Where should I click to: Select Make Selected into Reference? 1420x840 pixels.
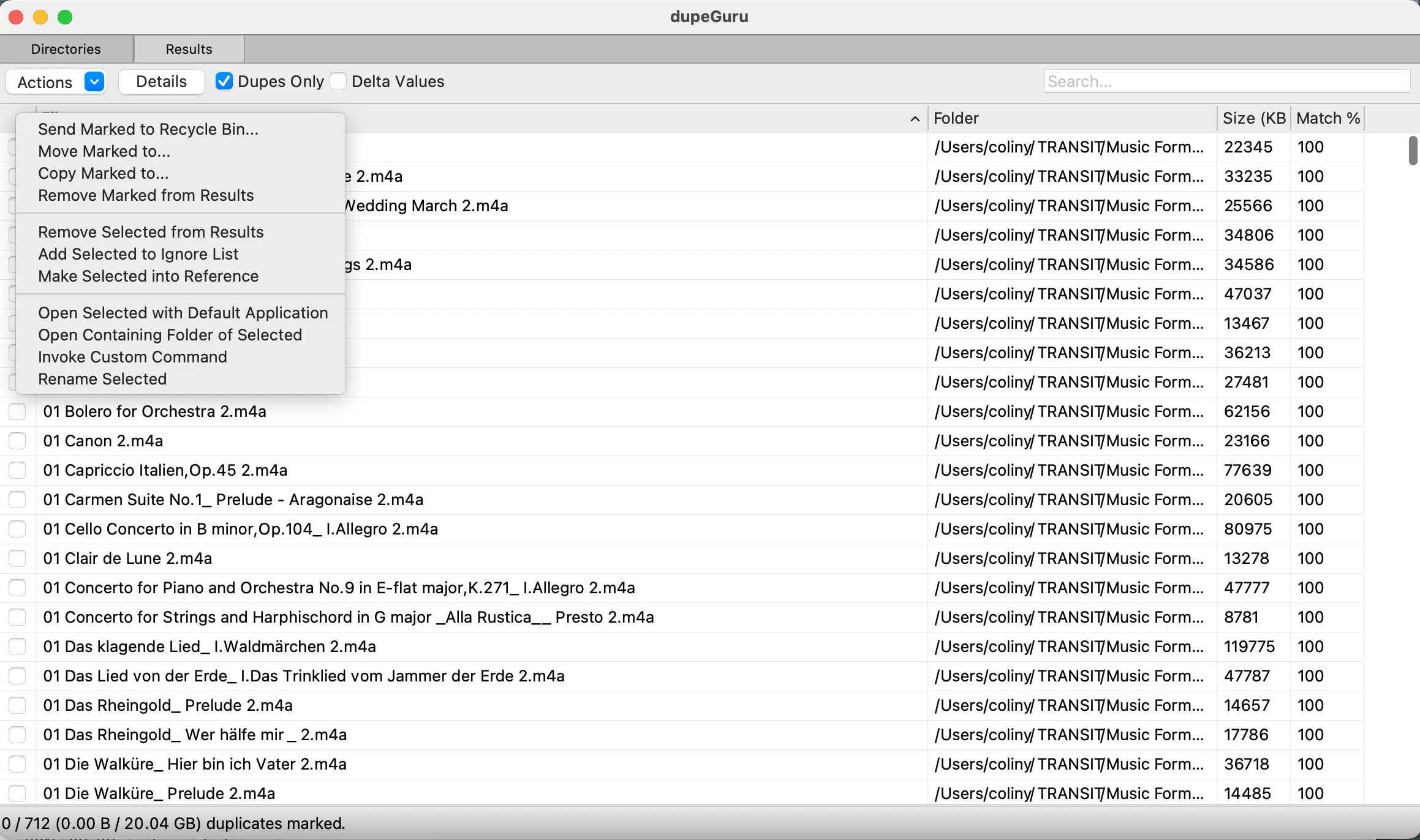pos(148,276)
